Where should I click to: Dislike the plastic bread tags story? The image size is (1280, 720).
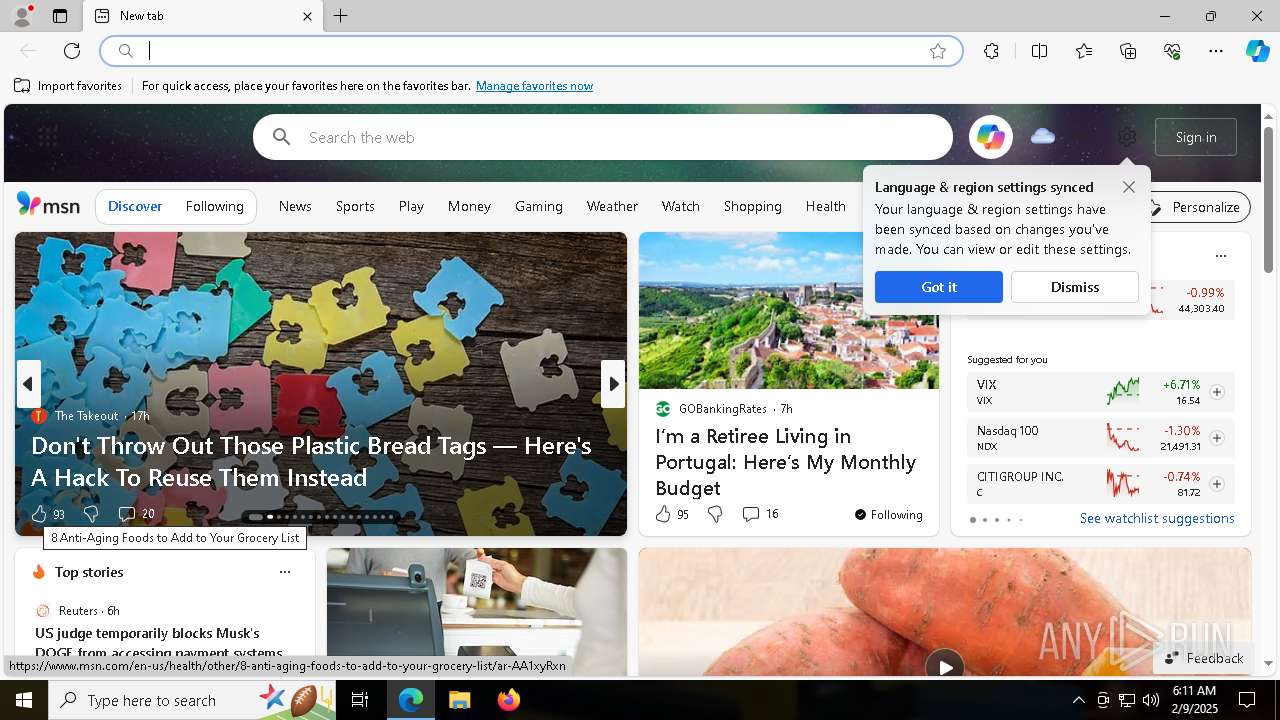pyautogui.click(x=91, y=514)
